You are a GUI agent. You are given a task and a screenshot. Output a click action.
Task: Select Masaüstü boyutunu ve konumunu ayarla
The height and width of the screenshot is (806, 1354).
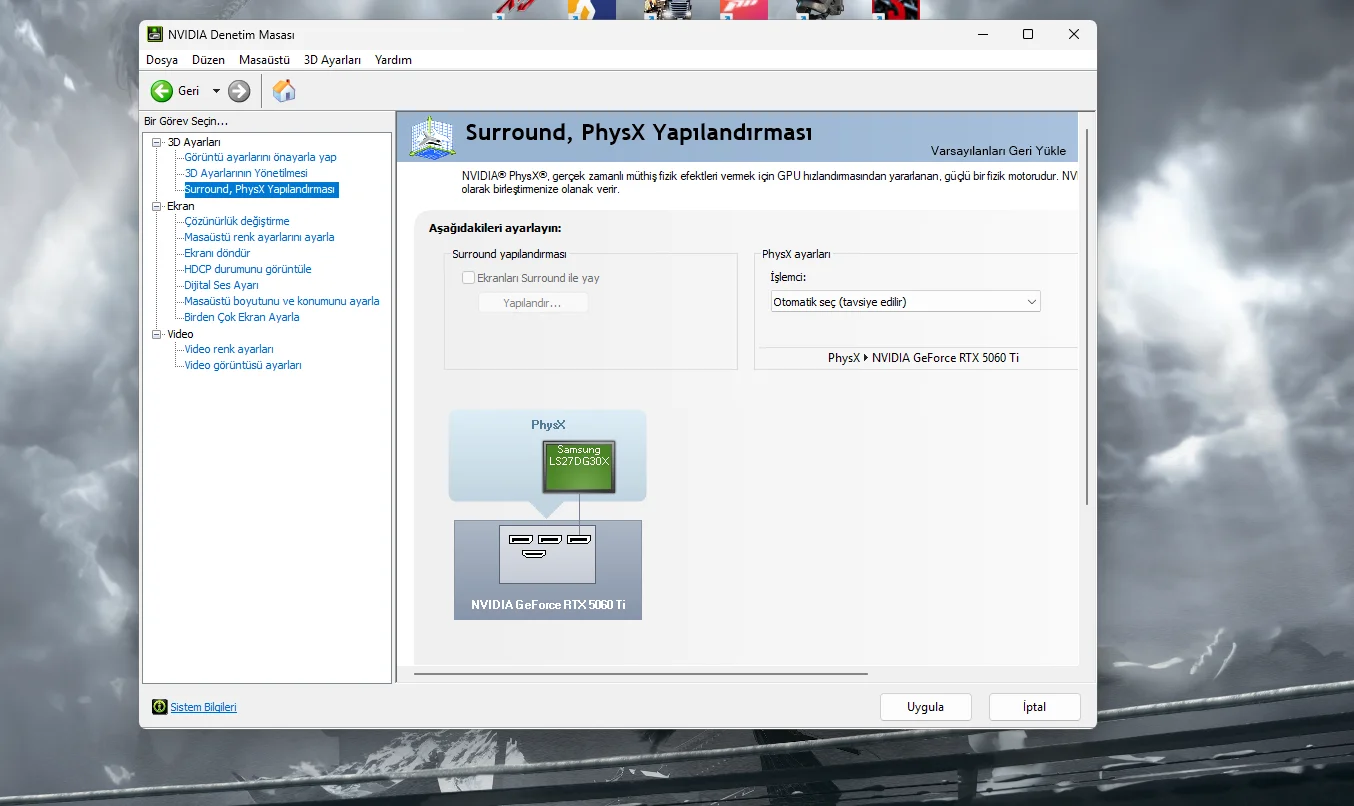point(282,301)
